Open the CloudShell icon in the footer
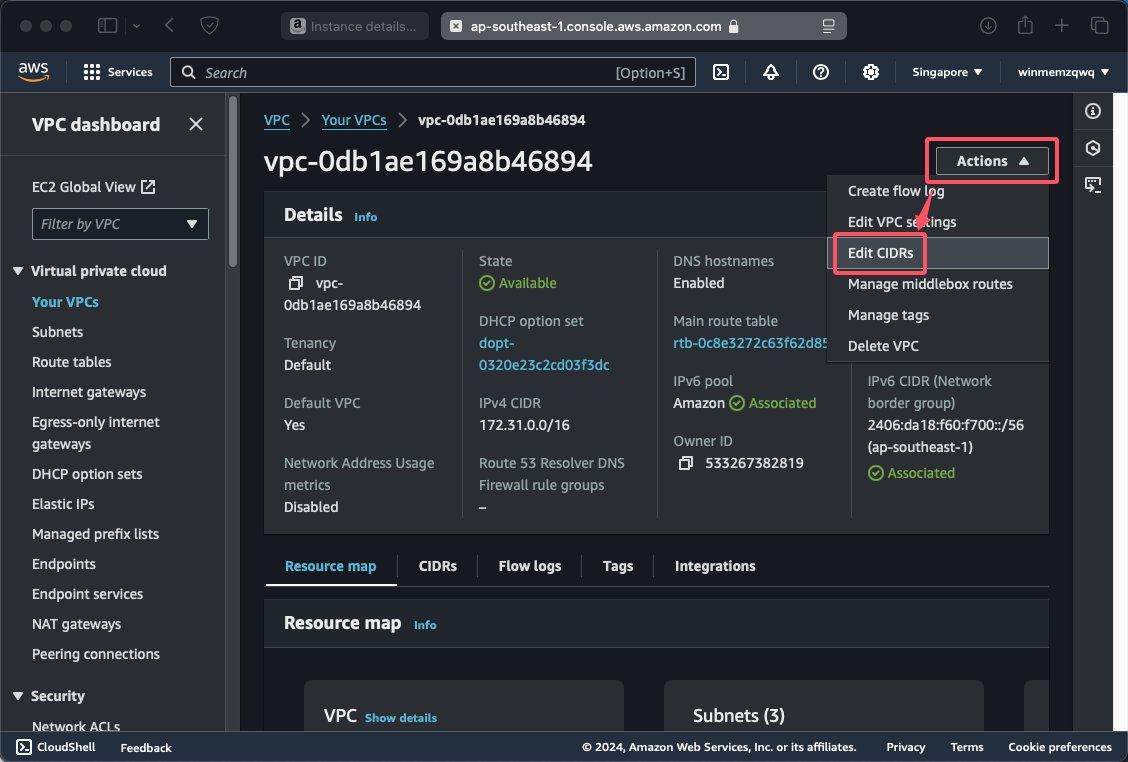Viewport: 1128px width, 762px height. (24, 747)
